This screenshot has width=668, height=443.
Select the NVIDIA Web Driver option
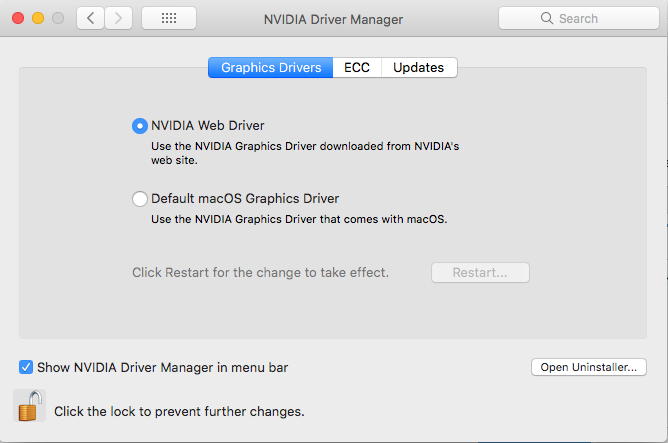click(140, 126)
